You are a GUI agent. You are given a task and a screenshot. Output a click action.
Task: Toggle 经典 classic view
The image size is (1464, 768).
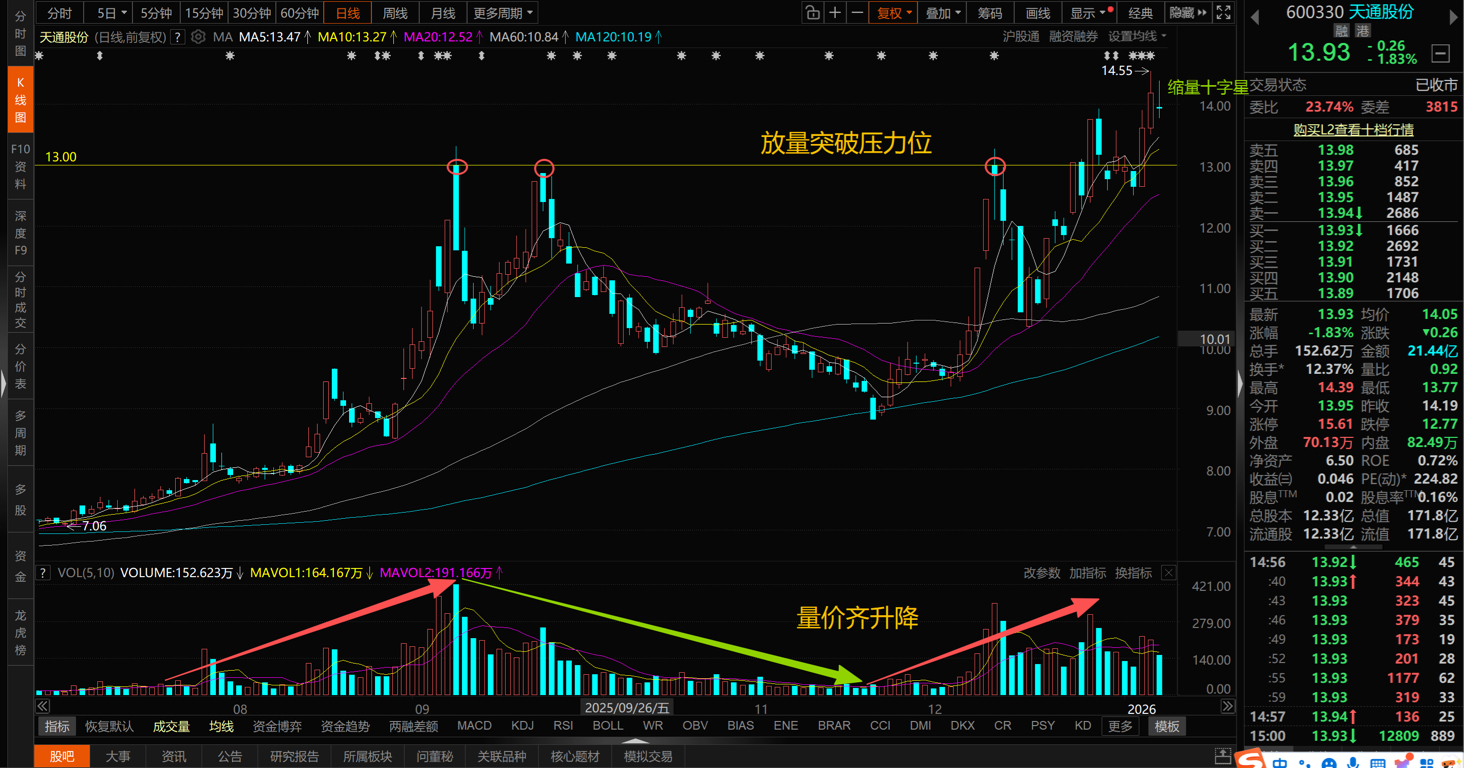(1140, 13)
